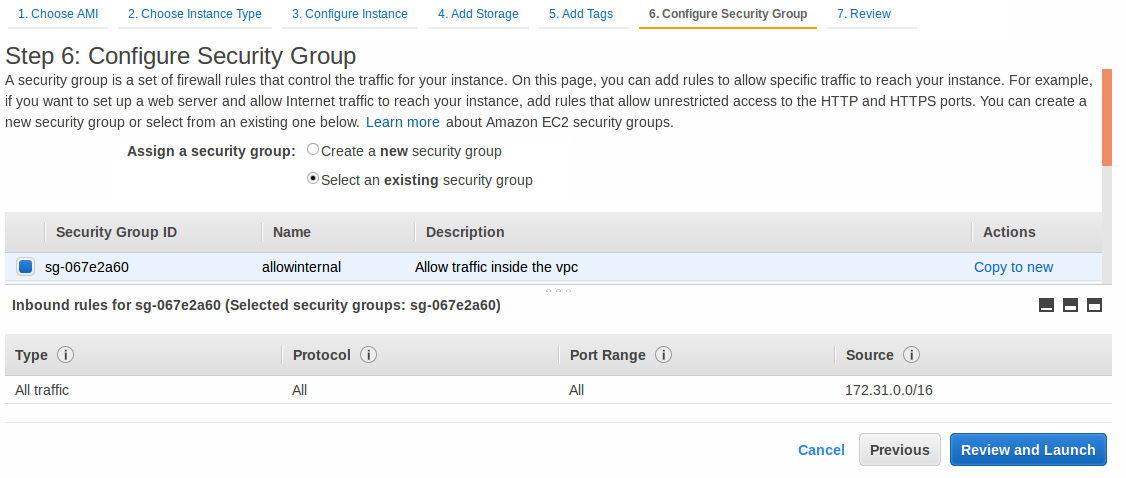This screenshot has height=478, width=1126.
Task: Click the Cancel link
Action: coord(821,450)
